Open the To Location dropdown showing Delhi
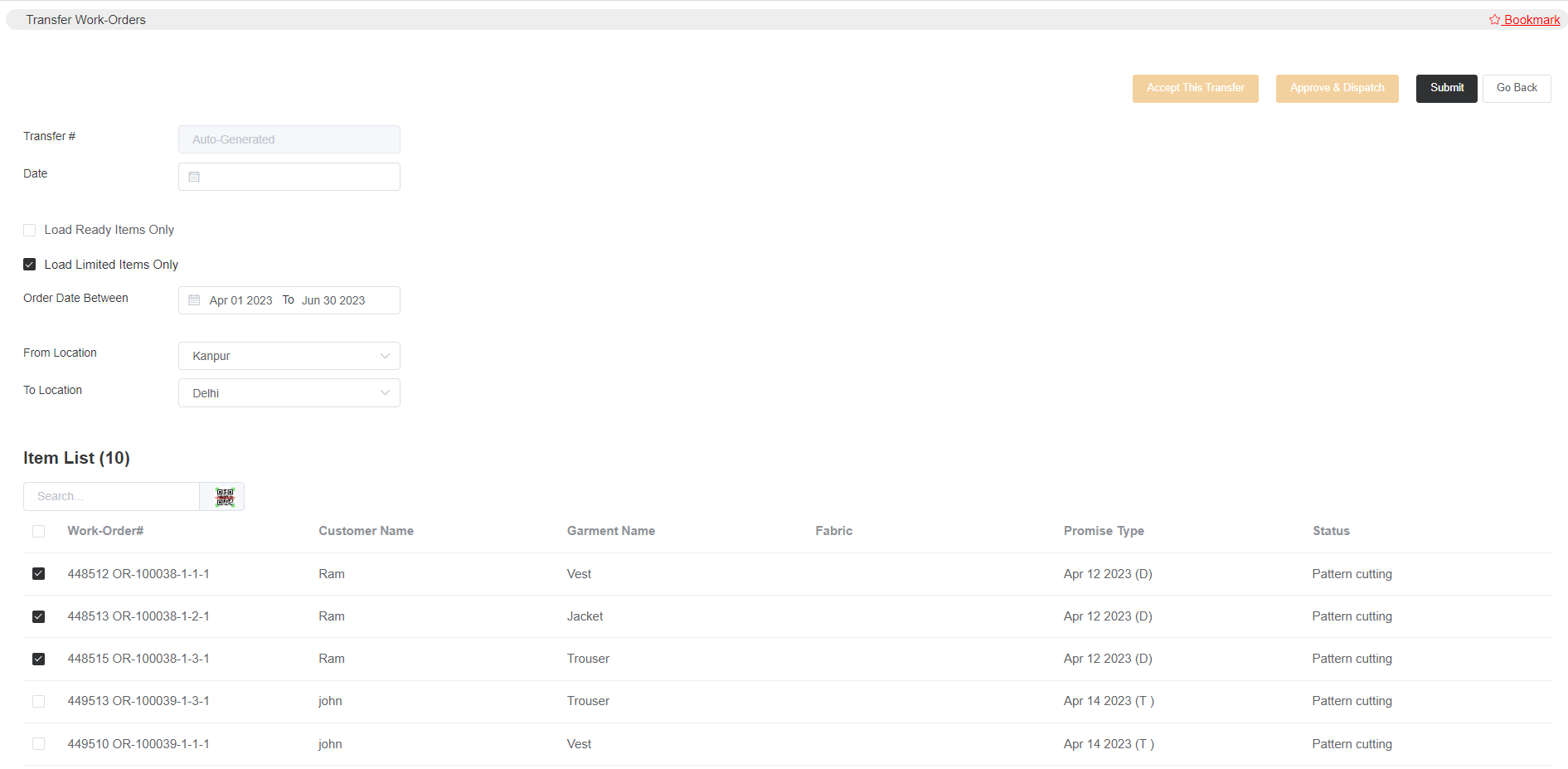The image size is (1568, 769). click(x=289, y=392)
